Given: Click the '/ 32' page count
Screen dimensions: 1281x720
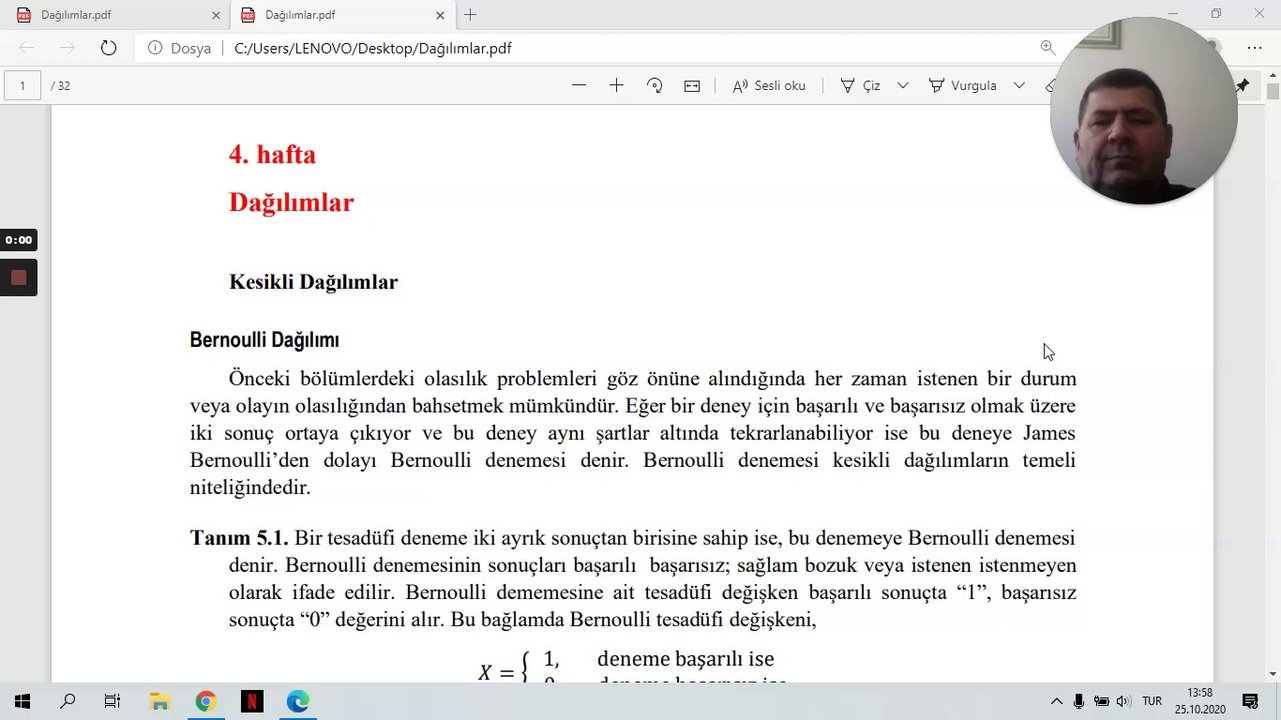Looking at the screenshot, I should (60, 86).
